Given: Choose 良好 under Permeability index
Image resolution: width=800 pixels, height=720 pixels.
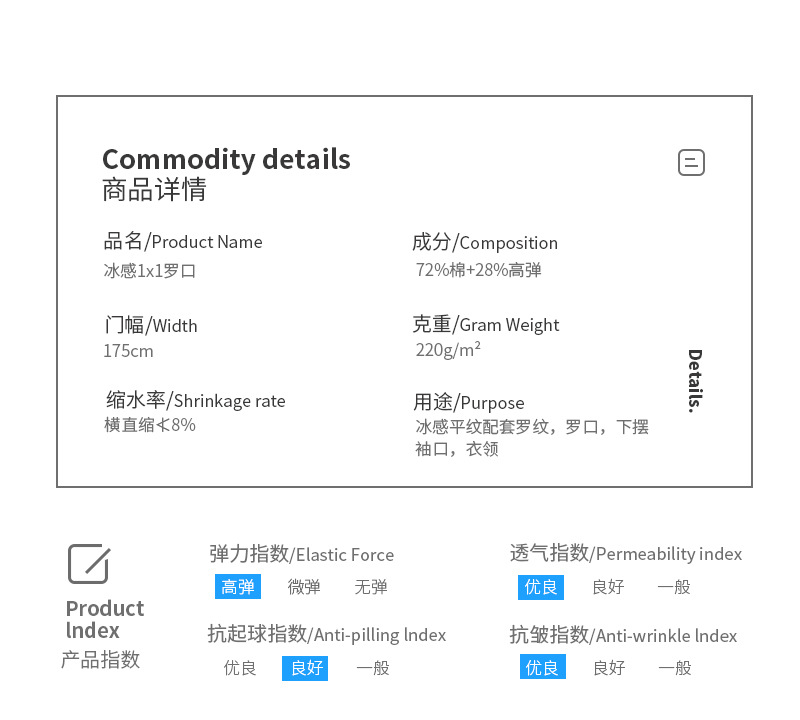Looking at the screenshot, I should pos(608,587).
